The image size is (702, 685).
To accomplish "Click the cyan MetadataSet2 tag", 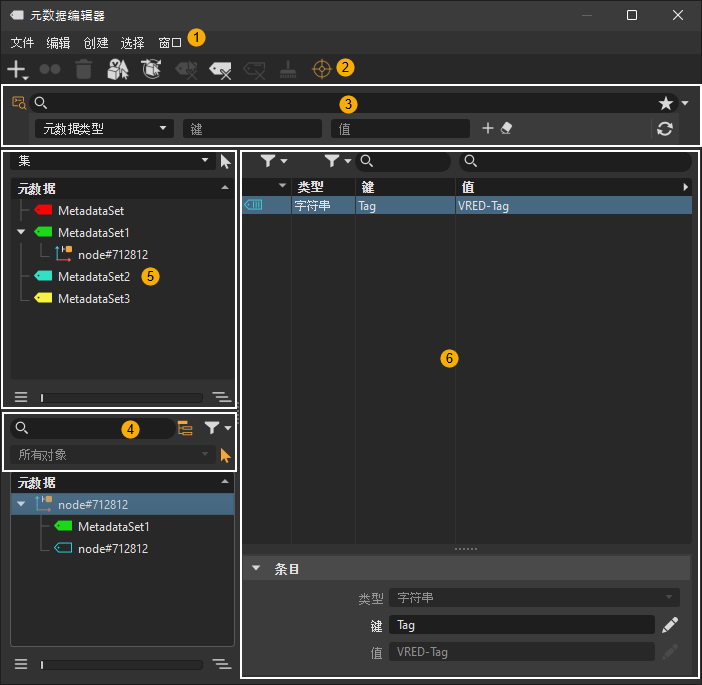I will [43, 276].
